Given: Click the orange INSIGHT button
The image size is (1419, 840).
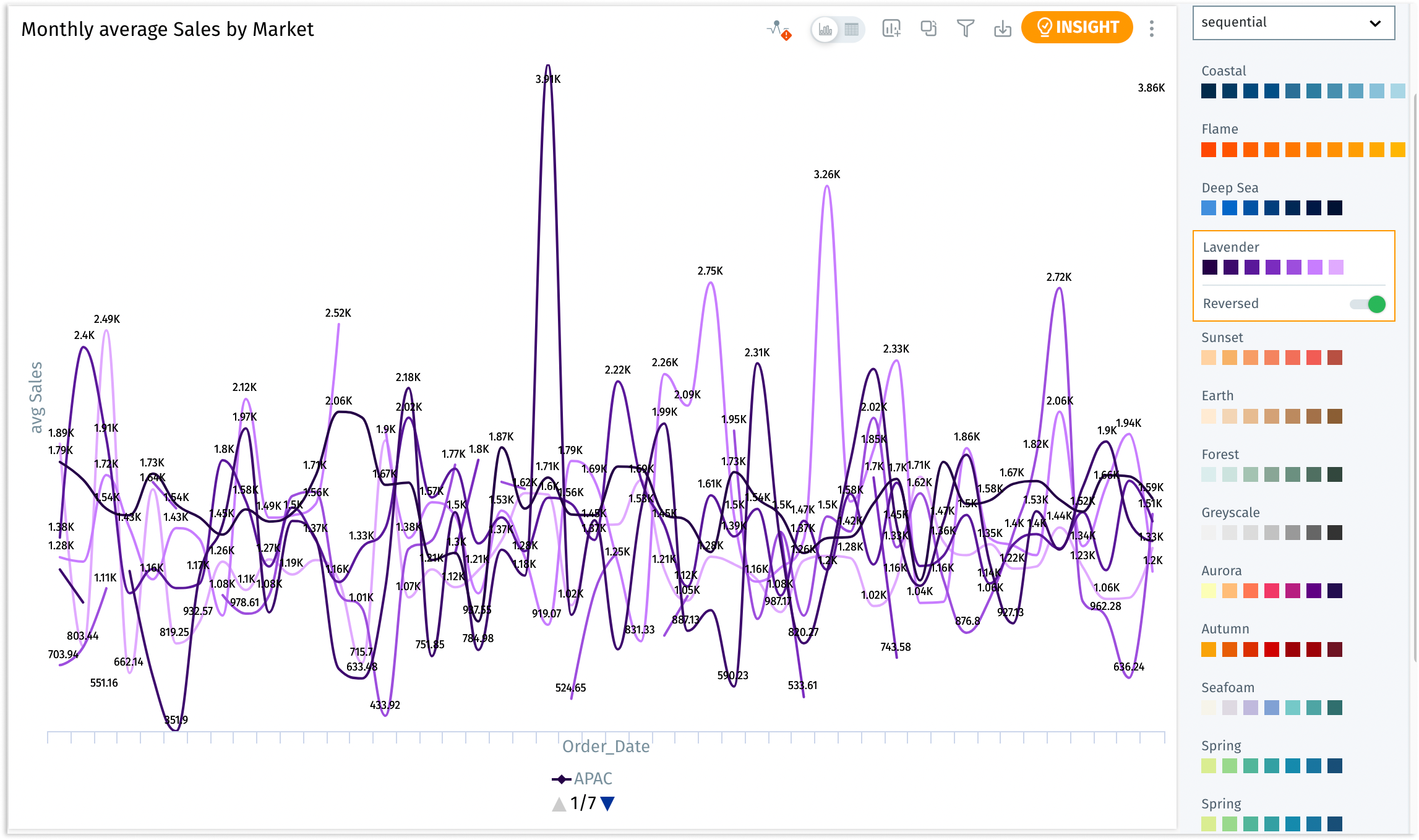Looking at the screenshot, I should (x=1077, y=27).
